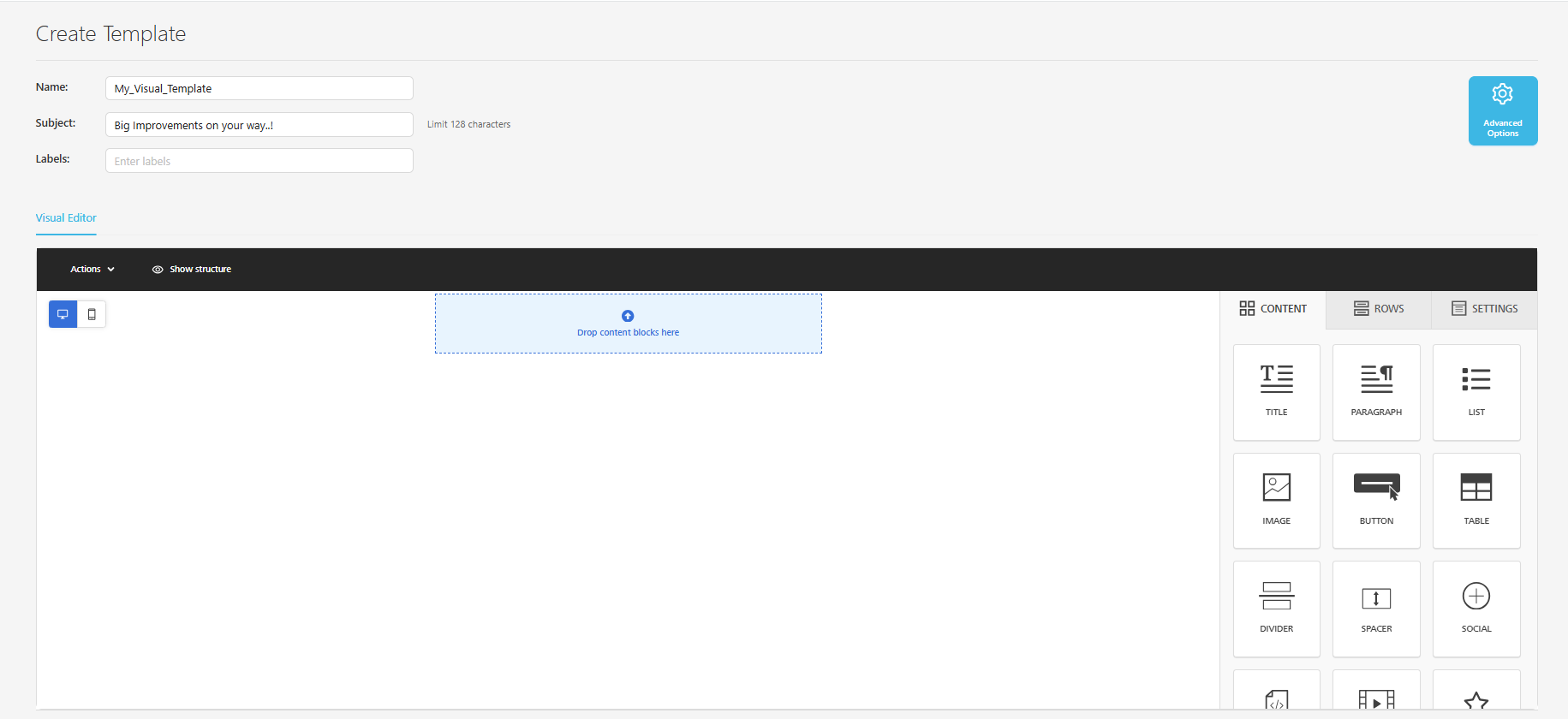Choose the Table content block
The image size is (1568, 719).
pos(1476,501)
